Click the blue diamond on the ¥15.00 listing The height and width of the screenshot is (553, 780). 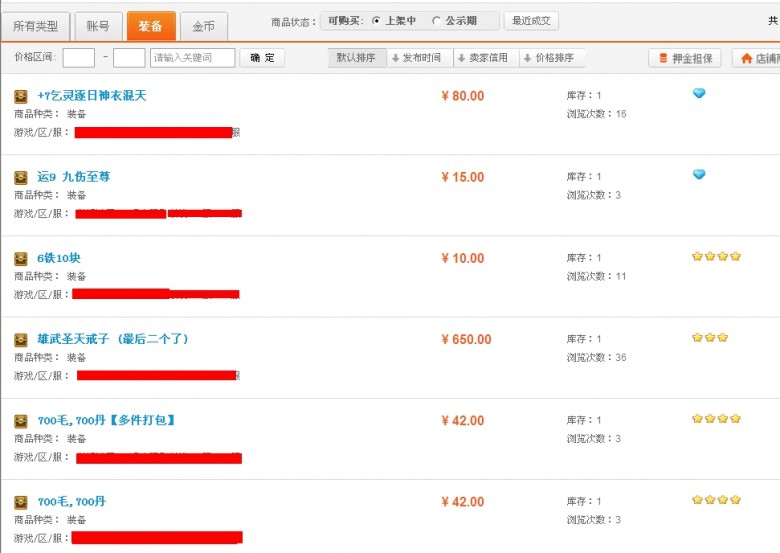[699, 174]
